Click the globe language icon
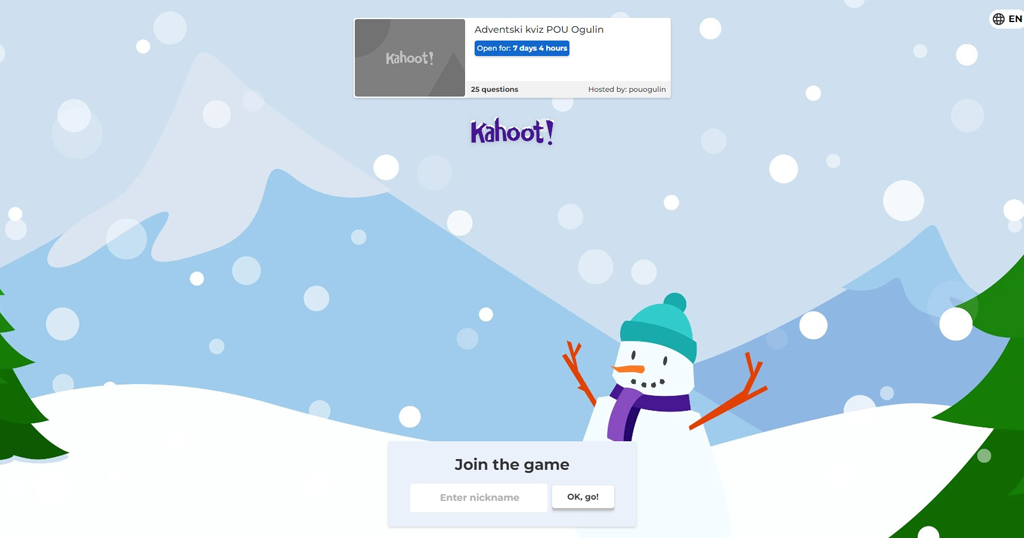The image size is (1024, 538). 999,19
